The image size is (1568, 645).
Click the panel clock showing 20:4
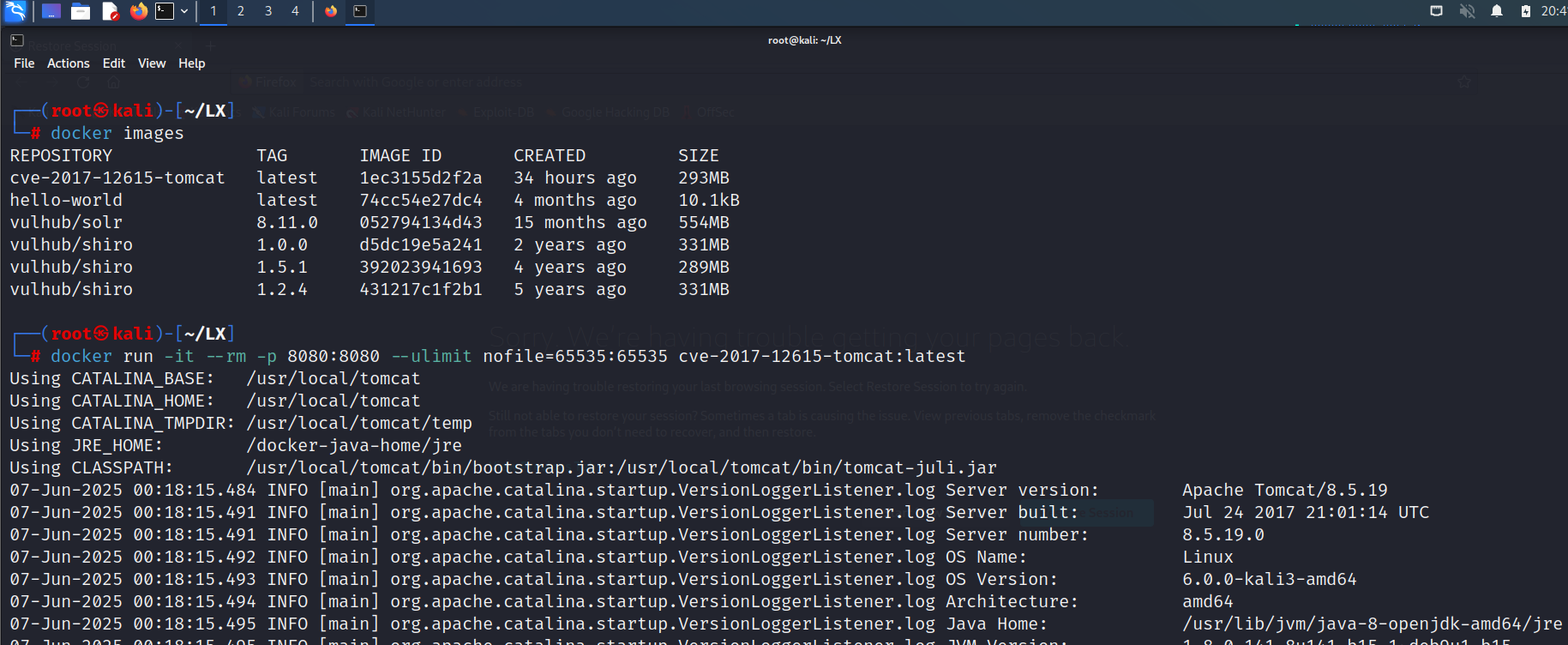[1553, 11]
